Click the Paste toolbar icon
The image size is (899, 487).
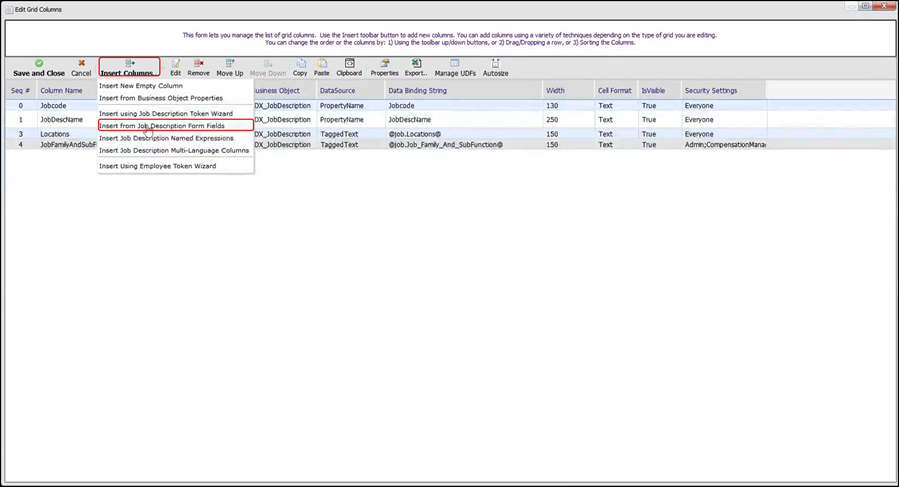click(321, 68)
